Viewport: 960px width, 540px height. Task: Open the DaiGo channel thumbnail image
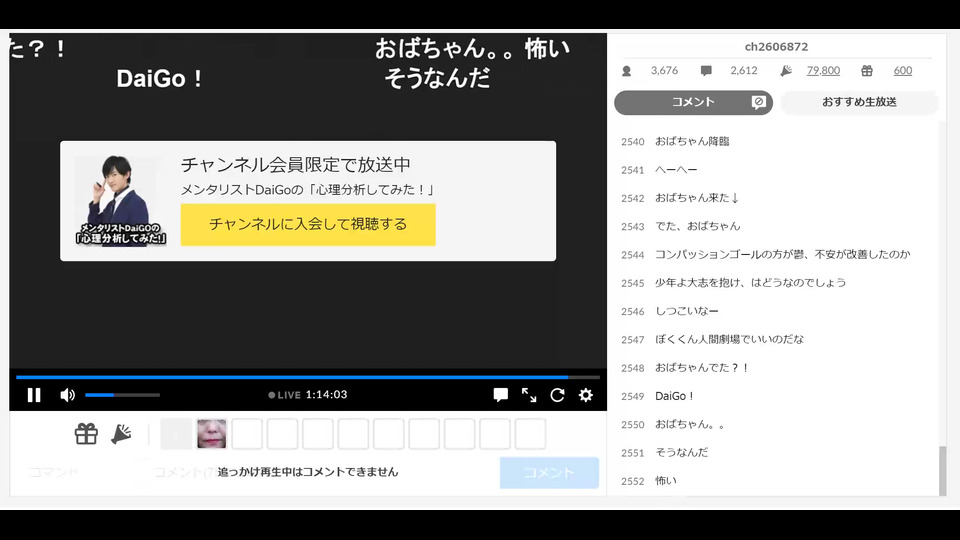(121, 200)
